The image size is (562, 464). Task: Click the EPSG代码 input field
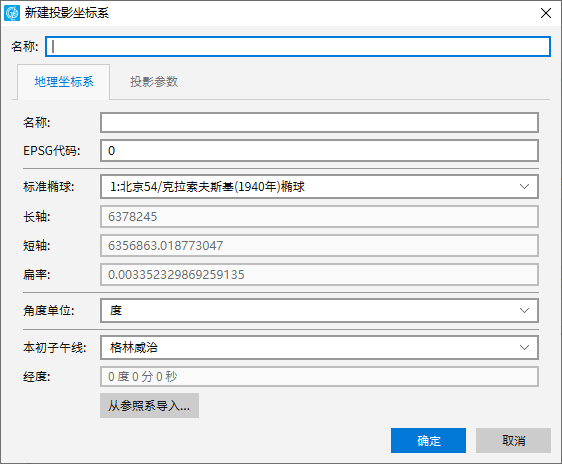[x=319, y=150]
